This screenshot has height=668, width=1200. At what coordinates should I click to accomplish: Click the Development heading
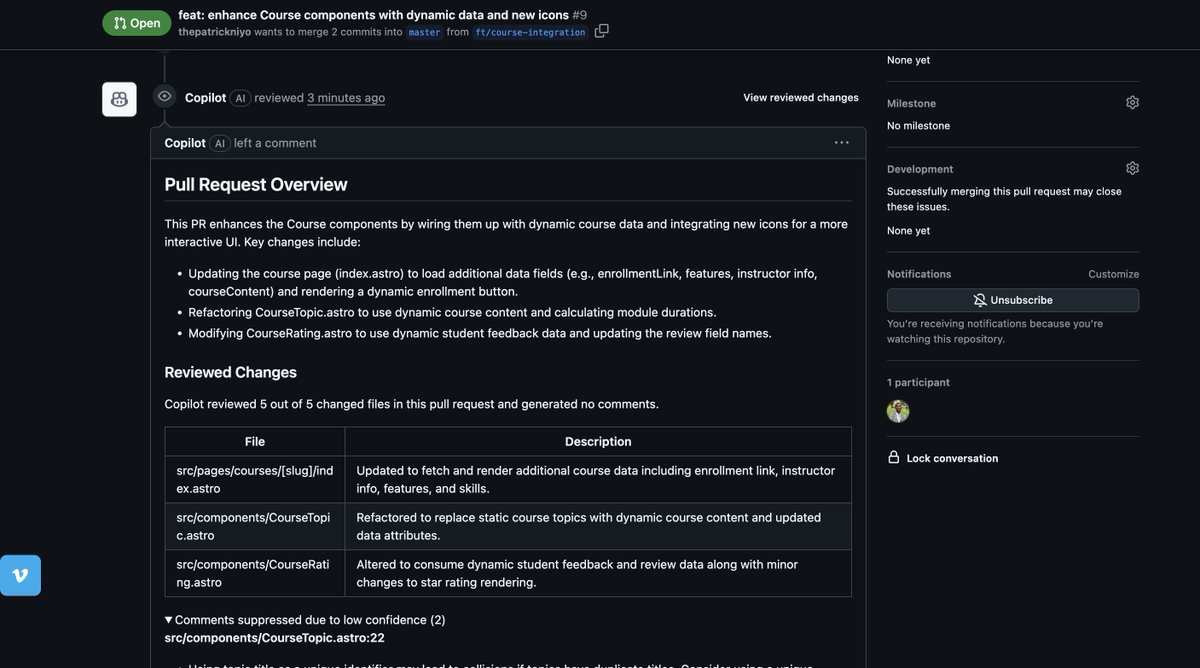pyautogui.click(x=920, y=169)
